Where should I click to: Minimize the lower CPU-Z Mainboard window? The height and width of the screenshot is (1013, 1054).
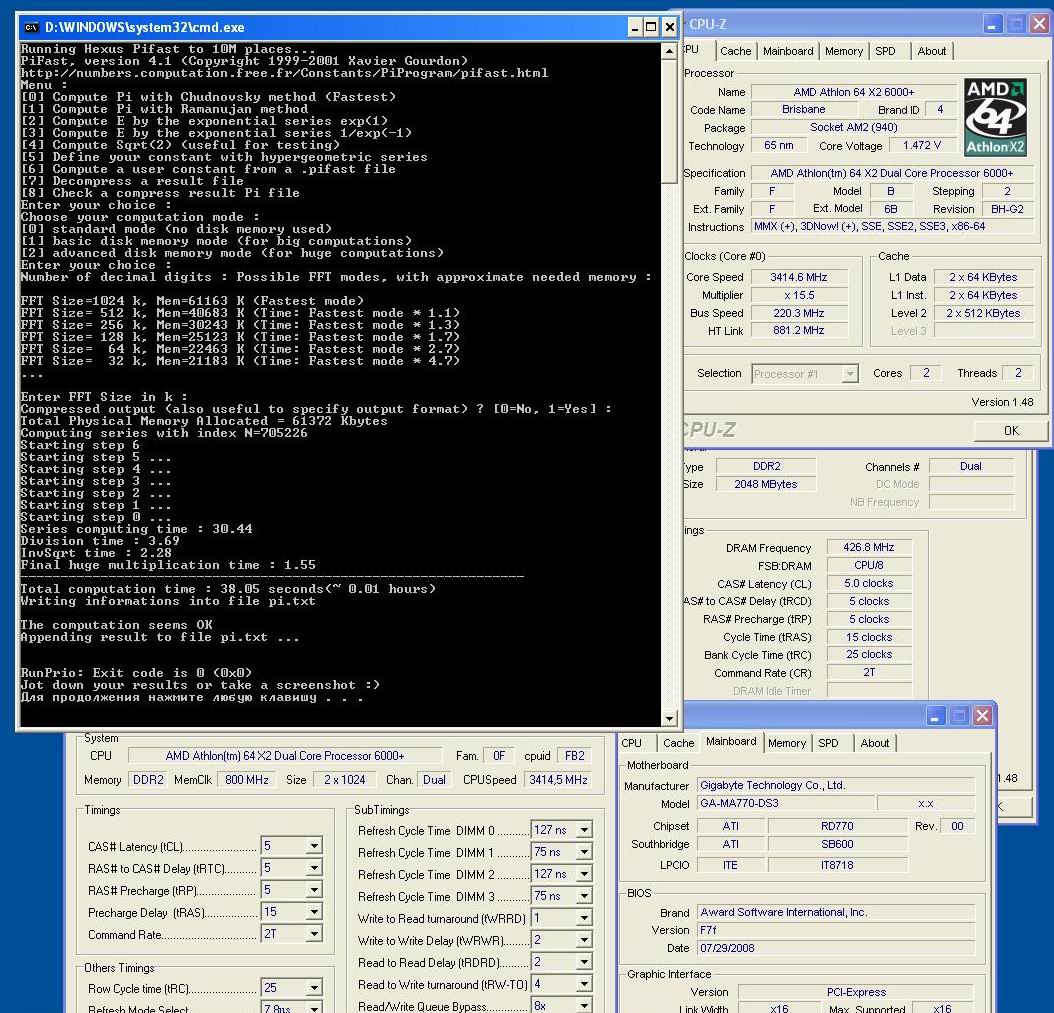click(x=936, y=715)
